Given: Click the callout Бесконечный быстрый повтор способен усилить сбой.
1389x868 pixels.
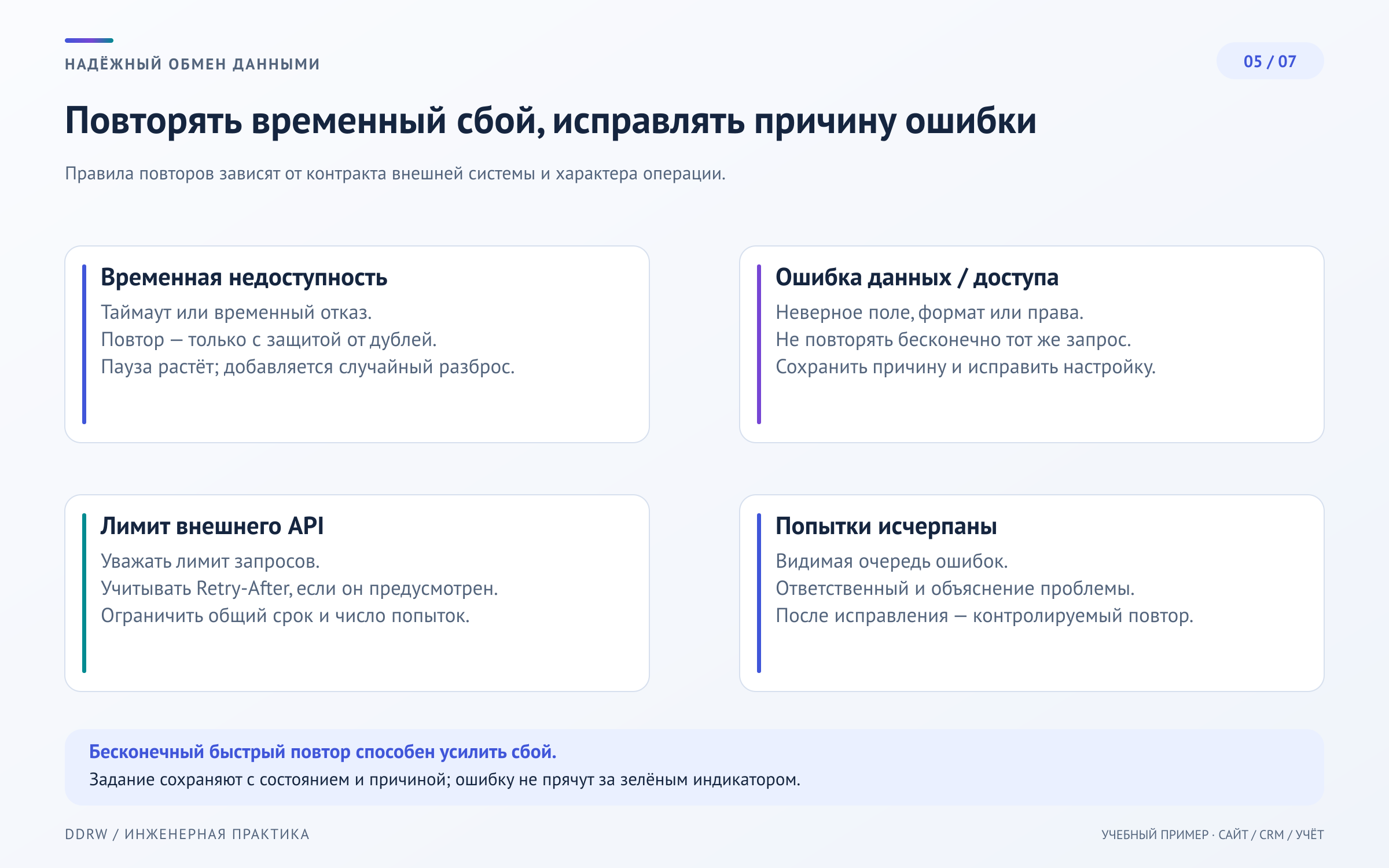Looking at the screenshot, I should [322, 752].
